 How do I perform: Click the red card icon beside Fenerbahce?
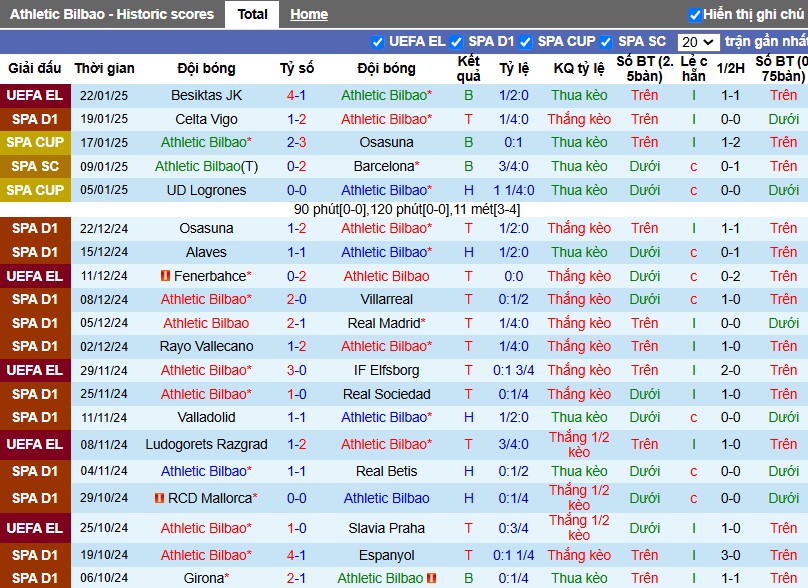coord(165,276)
